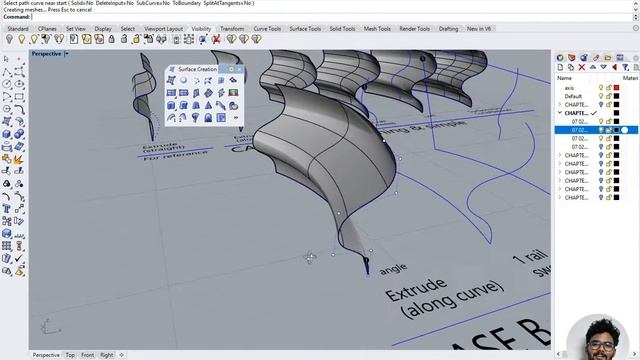This screenshot has height=360, width=640.
Task: Toggle lock icon of Default layer
Action: (609, 96)
